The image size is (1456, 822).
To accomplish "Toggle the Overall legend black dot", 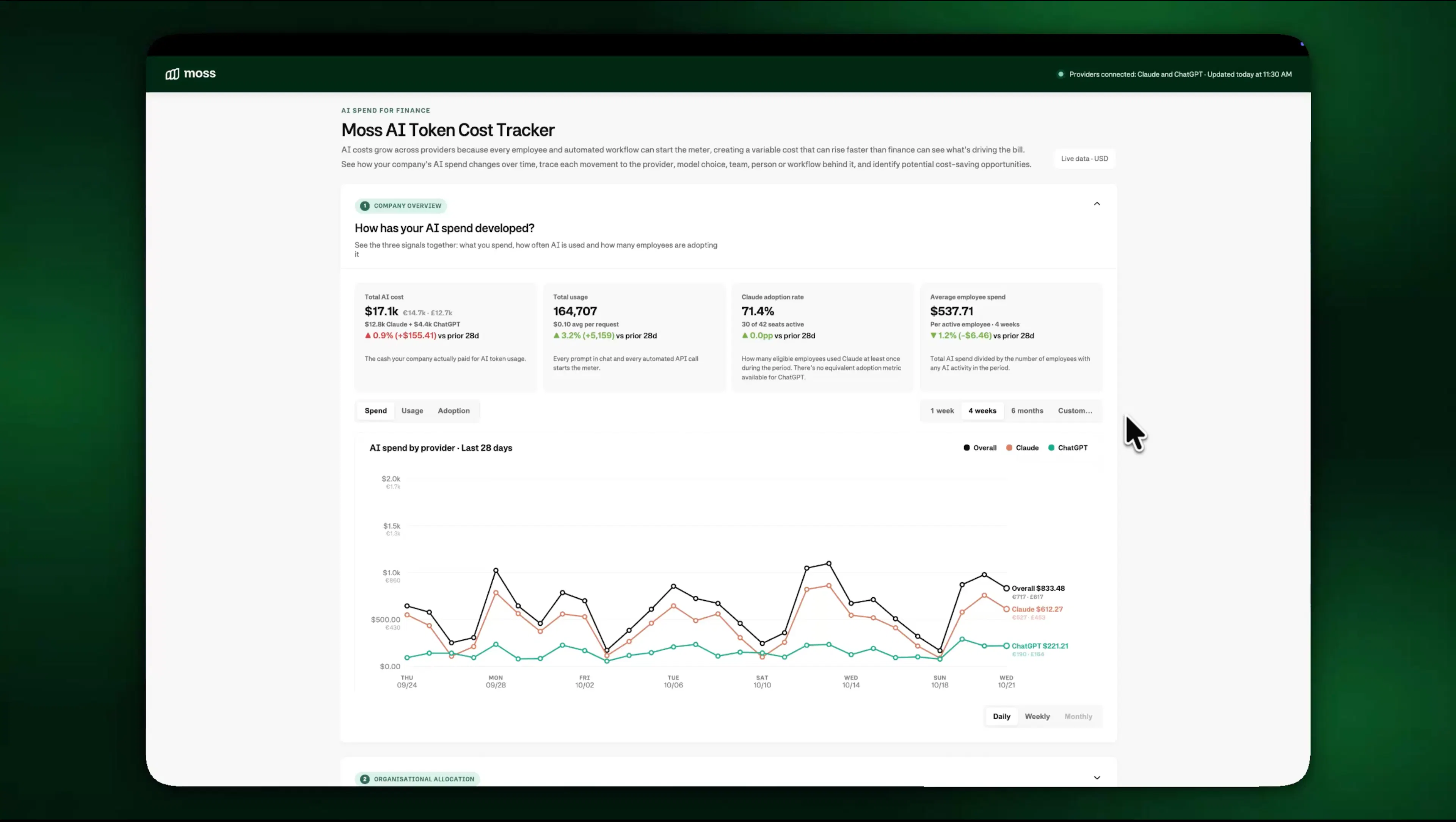I will pos(966,448).
